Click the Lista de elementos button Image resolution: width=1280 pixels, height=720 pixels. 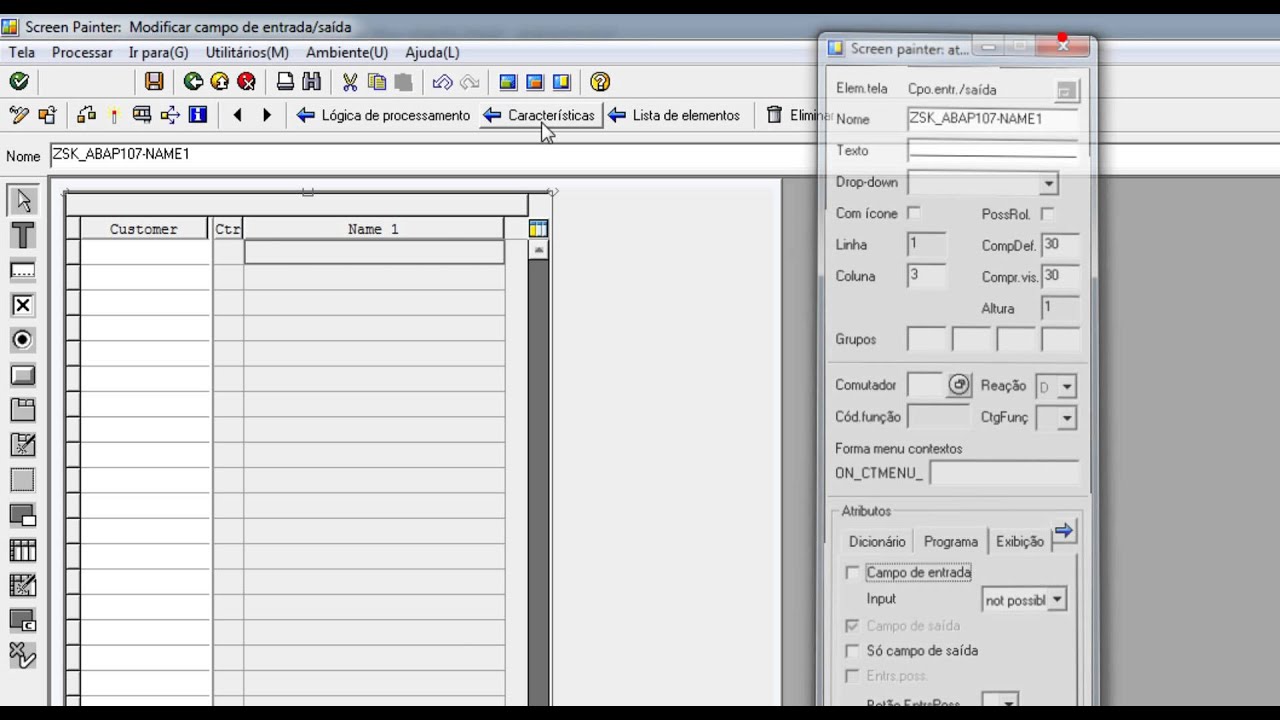pyautogui.click(x=674, y=115)
